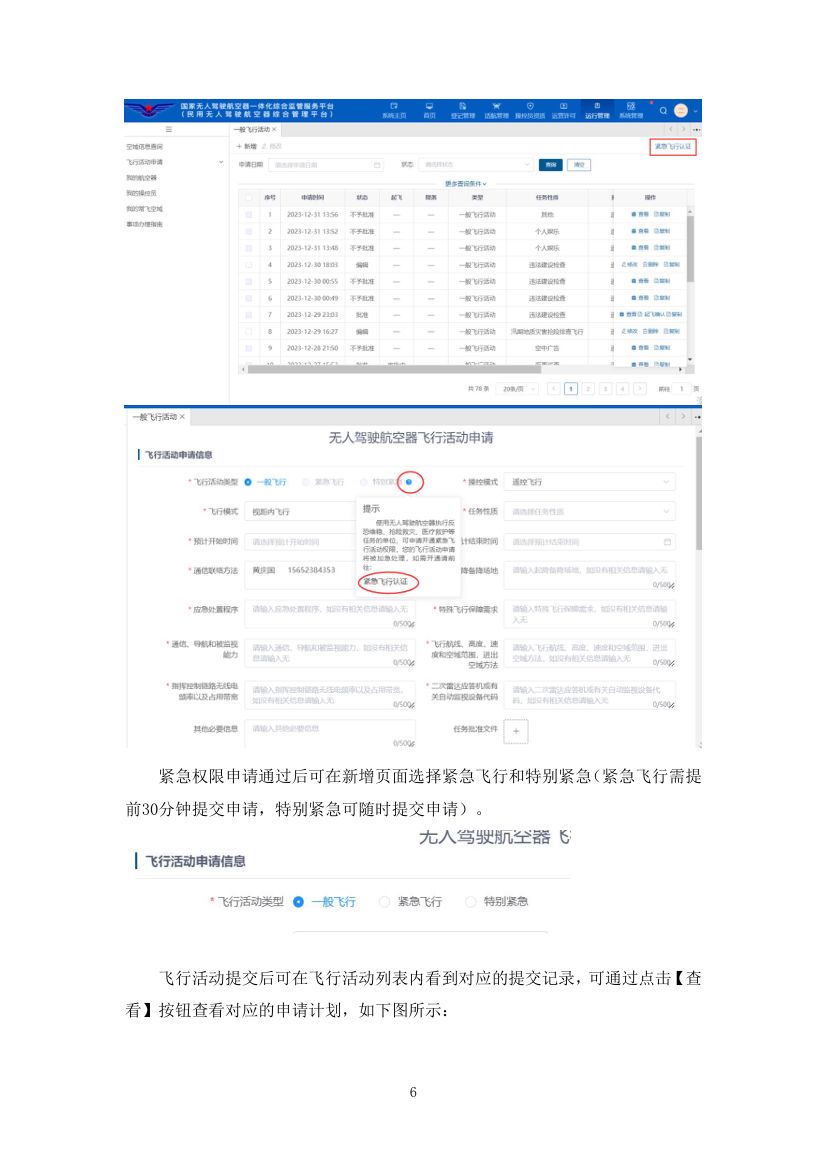Viewport: 827px width, 1170px height.
Task: Click the orange user avatar in header
Action: pyautogui.click(x=681, y=110)
